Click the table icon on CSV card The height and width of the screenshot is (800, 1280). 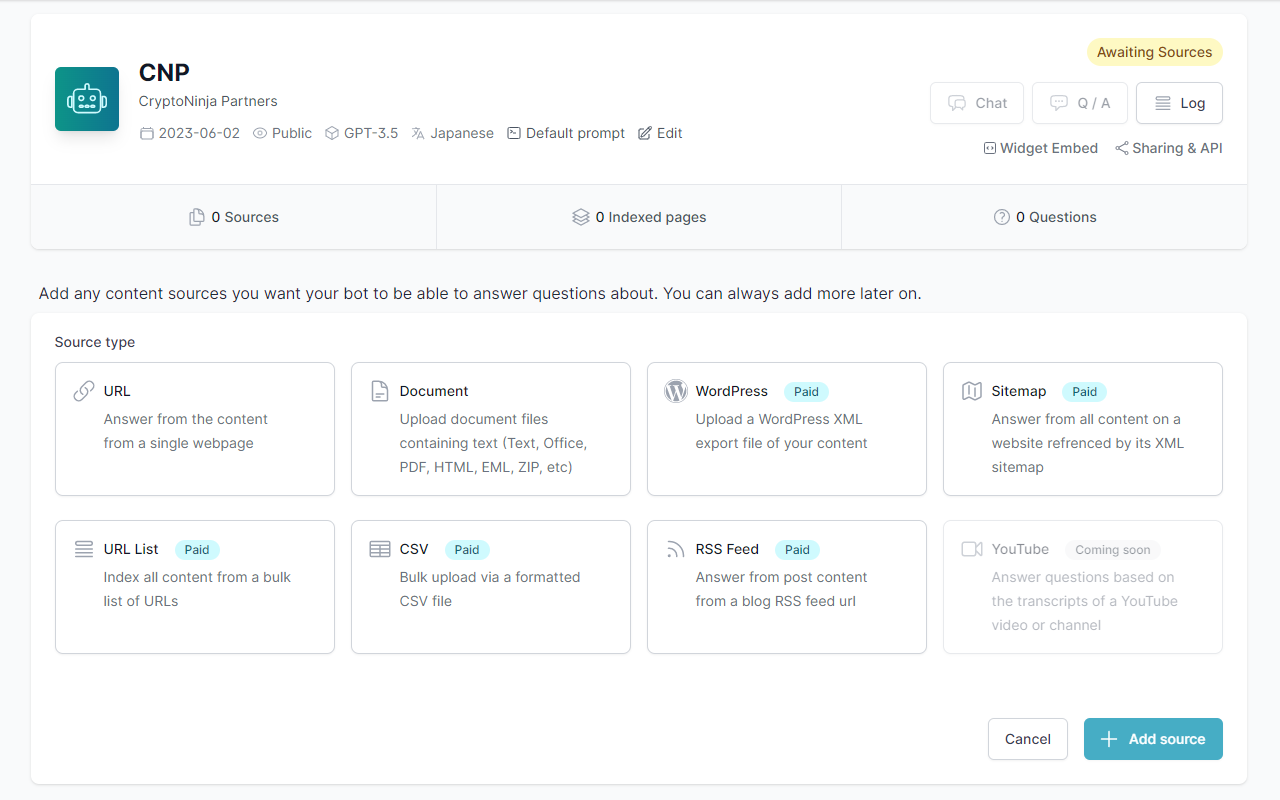380,549
